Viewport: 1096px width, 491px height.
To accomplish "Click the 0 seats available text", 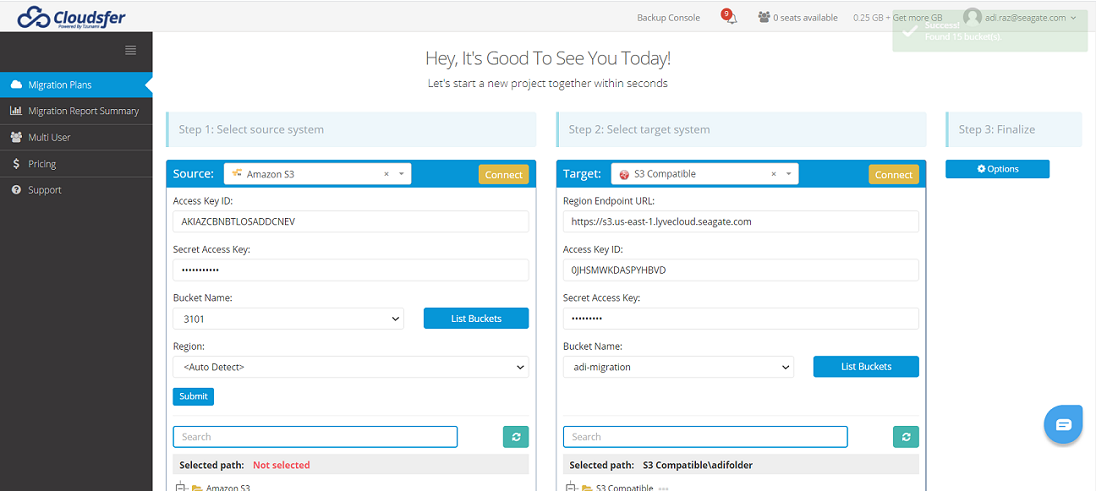I will click(x=805, y=18).
